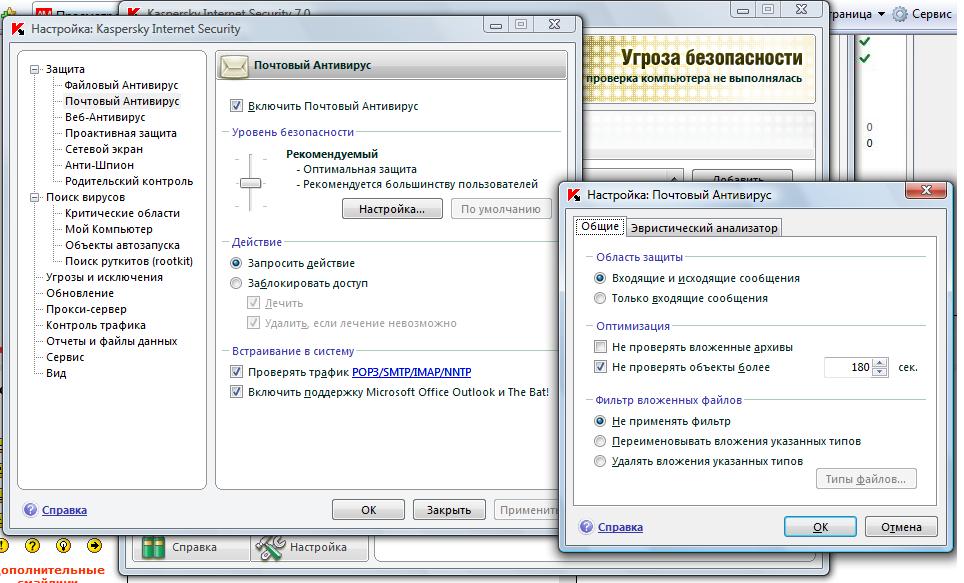This screenshot has width=964, height=583.
Task: Click the Kaspersky logo in Почтовый Антивирус dialog title
Action: coord(574,195)
